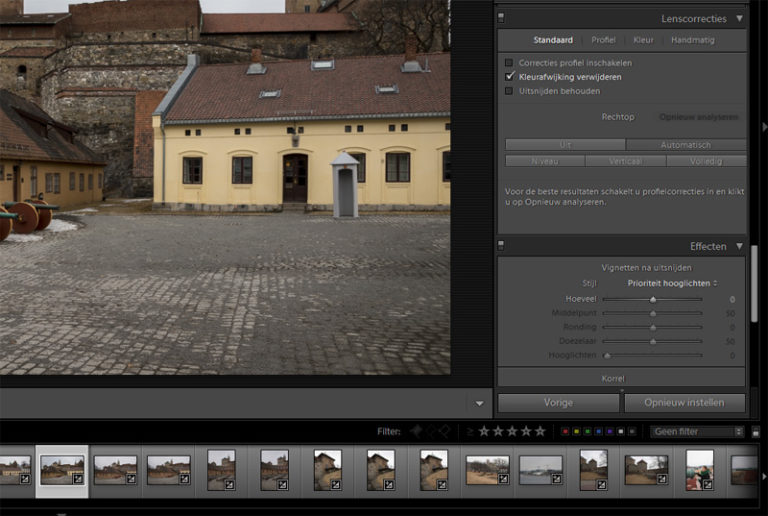Filter by blue color label
The height and width of the screenshot is (516, 768).
point(599,431)
